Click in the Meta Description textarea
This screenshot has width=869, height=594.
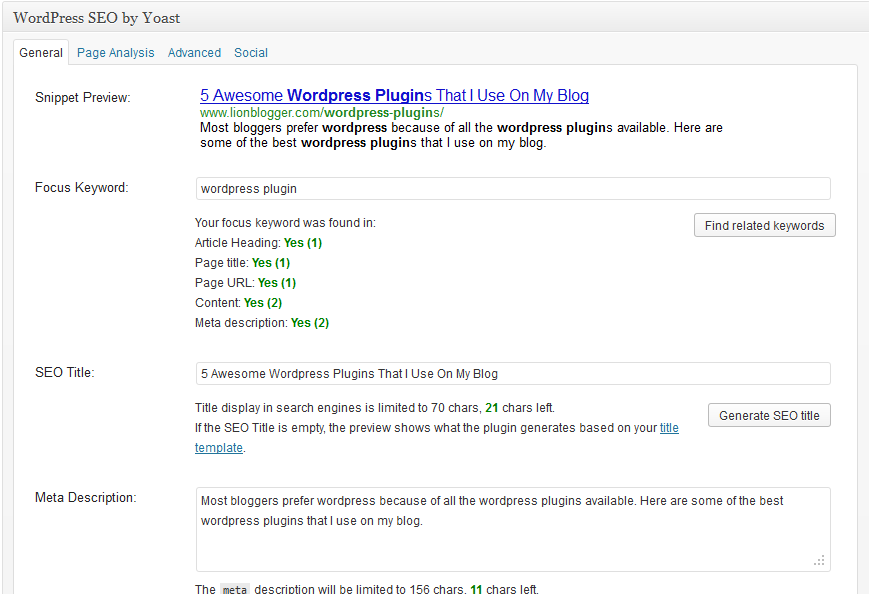pyautogui.click(x=512, y=528)
